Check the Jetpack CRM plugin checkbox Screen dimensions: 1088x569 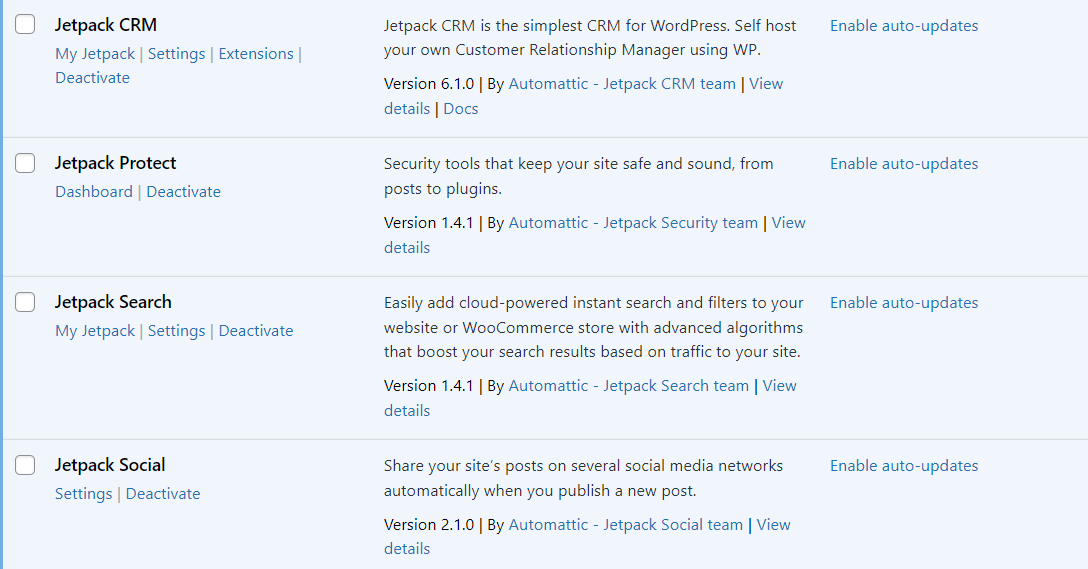tap(25, 24)
